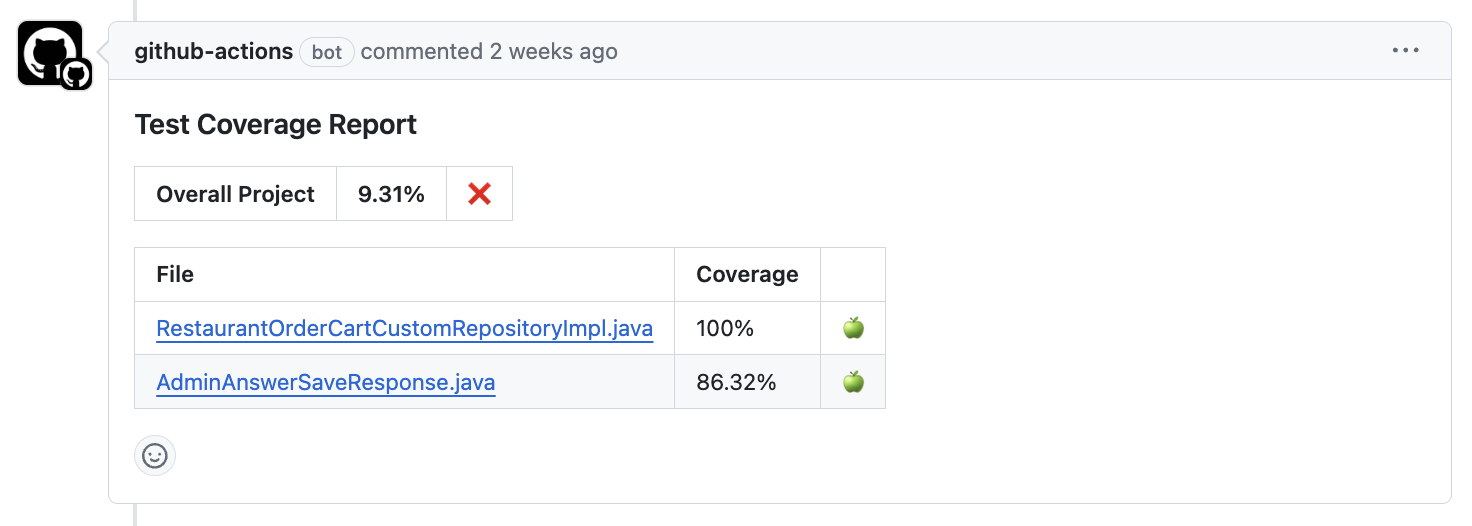The image size is (1472, 526).
Task: Click the green apple beside 86.32% coverage
Action: (x=853, y=382)
